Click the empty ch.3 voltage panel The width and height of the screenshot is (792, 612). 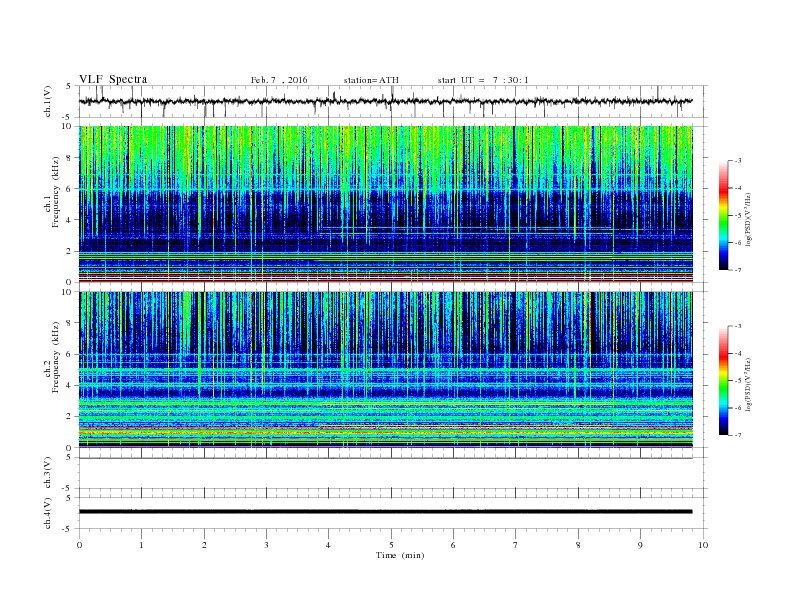click(392, 473)
